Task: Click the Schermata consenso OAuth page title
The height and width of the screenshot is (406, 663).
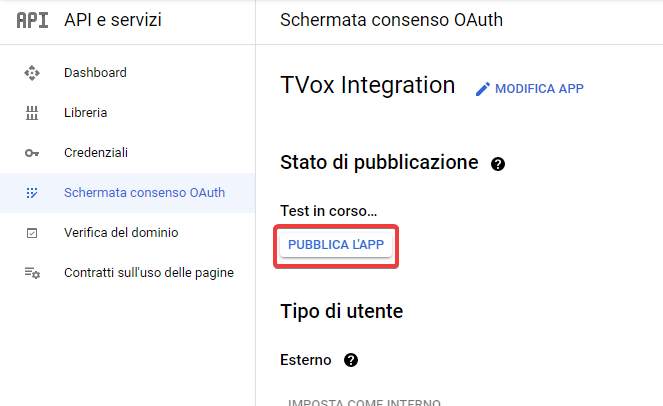Action: click(392, 20)
